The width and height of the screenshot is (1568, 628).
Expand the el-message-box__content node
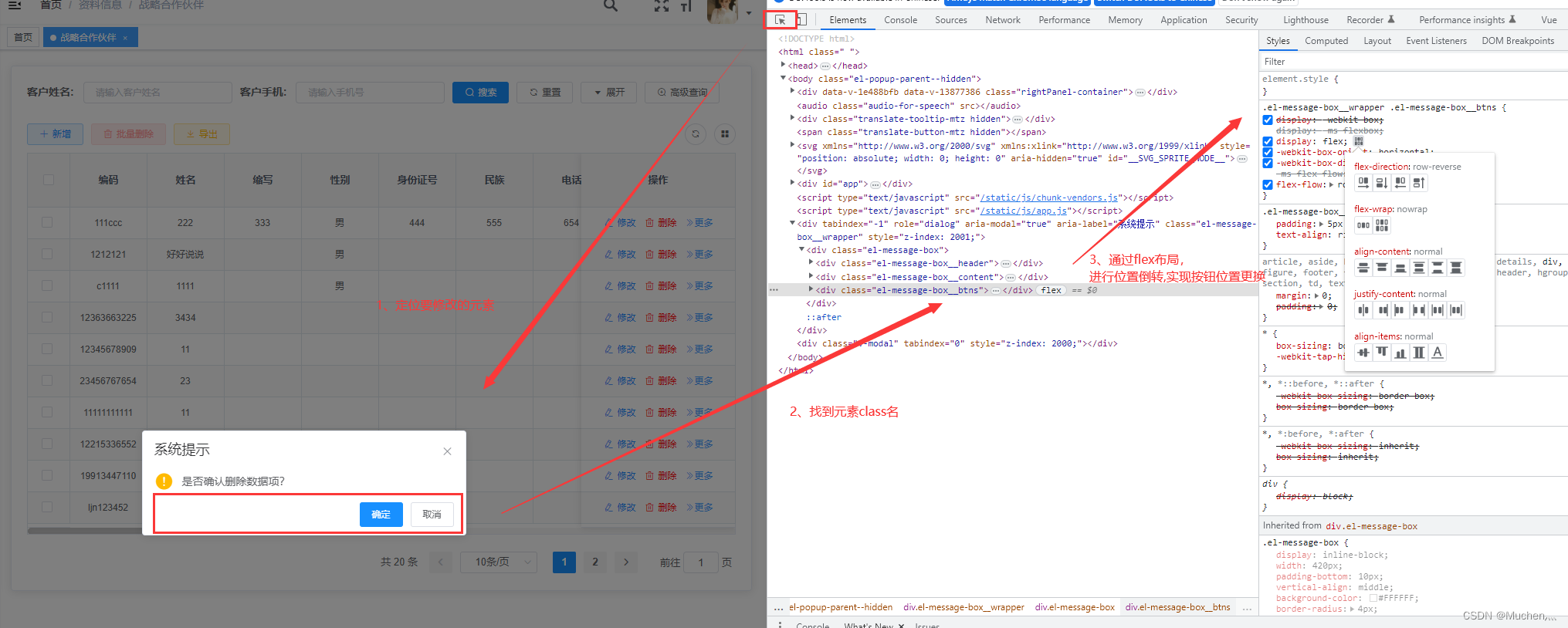click(x=811, y=276)
